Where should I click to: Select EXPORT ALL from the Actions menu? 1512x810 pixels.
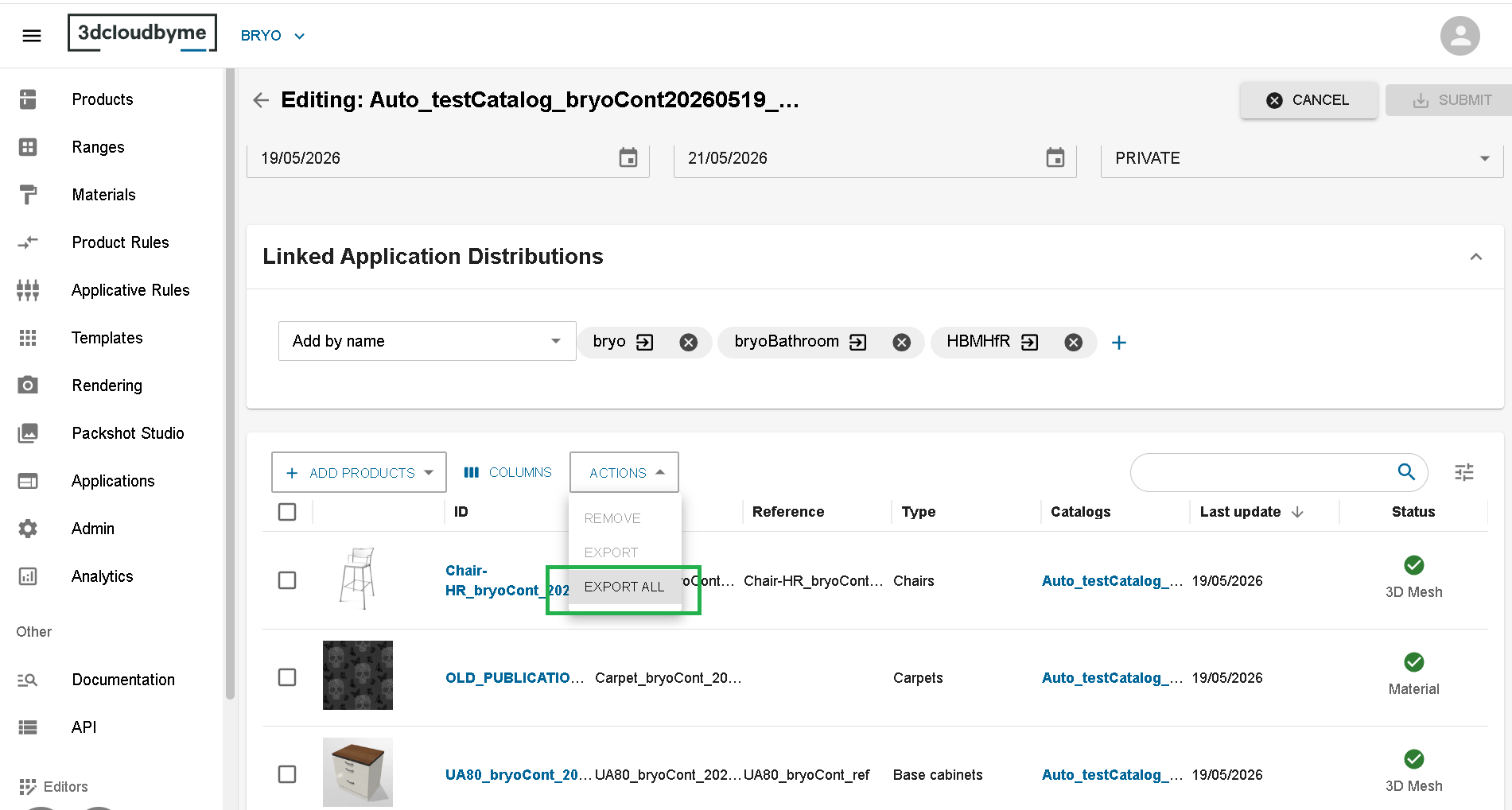click(x=624, y=587)
